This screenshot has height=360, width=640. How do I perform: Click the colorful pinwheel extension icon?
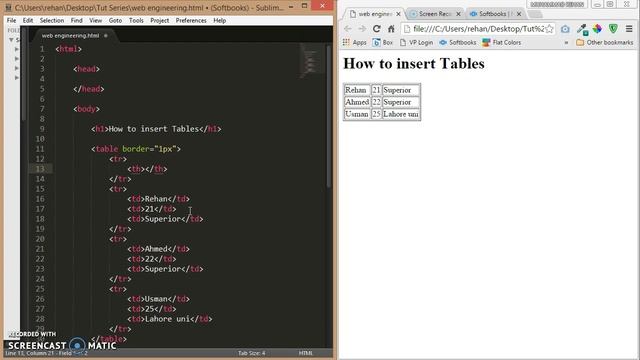[x=598, y=29]
